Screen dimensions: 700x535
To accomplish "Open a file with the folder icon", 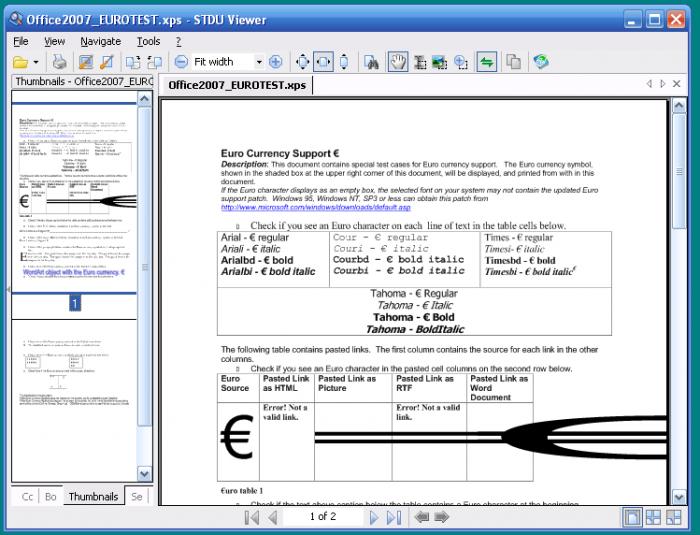I will pyautogui.click(x=20, y=62).
